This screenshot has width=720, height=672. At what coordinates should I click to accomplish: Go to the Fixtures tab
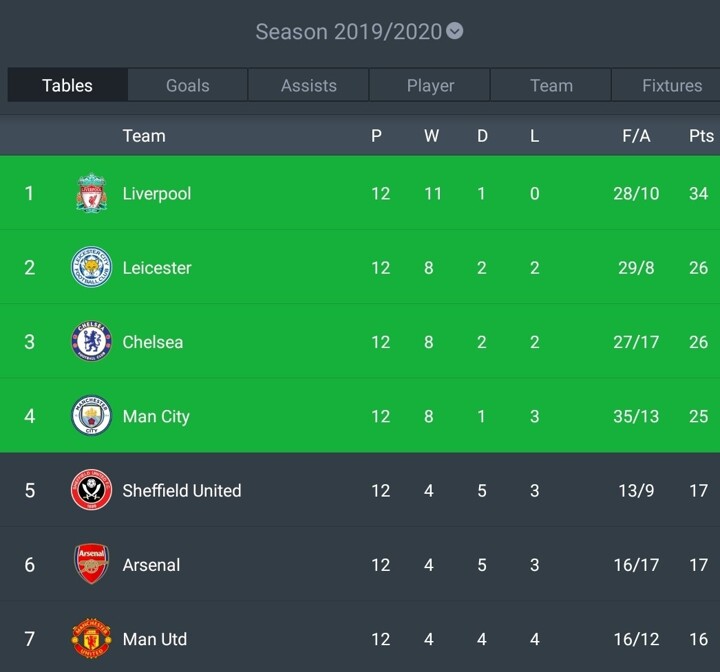point(671,86)
